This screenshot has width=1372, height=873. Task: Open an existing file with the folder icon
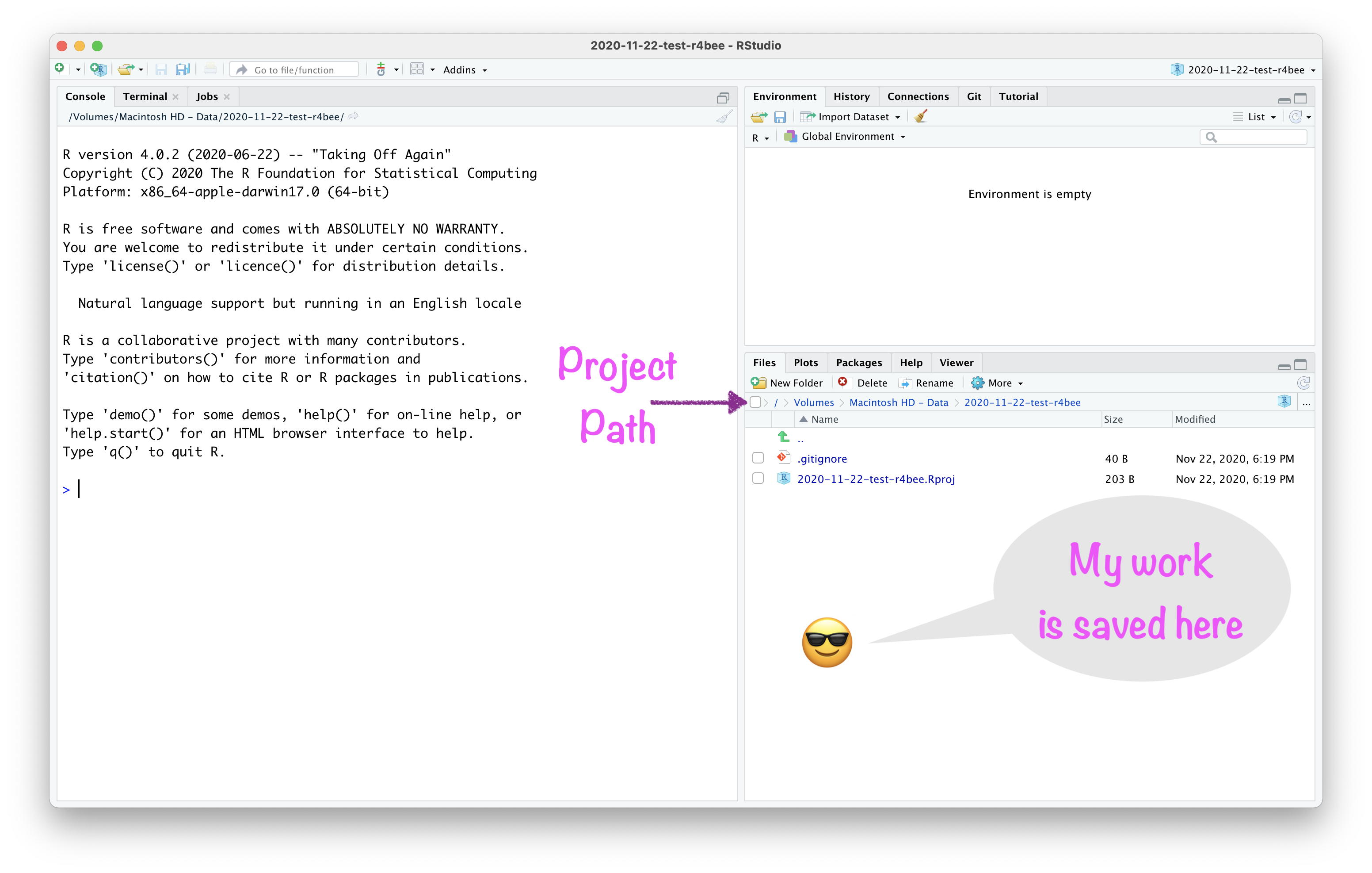click(x=126, y=69)
